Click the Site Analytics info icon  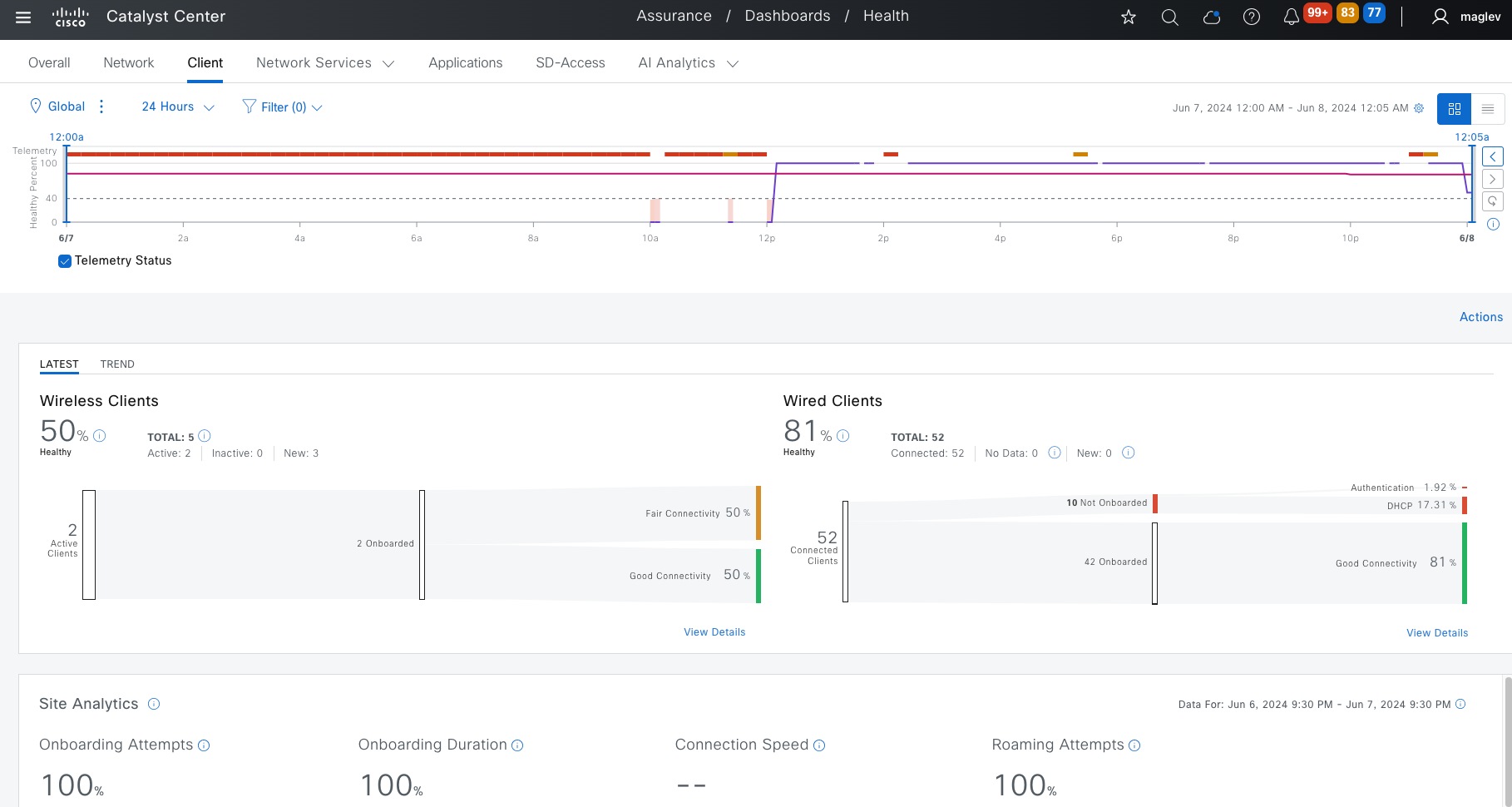pyautogui.click(x=154, y=704)
